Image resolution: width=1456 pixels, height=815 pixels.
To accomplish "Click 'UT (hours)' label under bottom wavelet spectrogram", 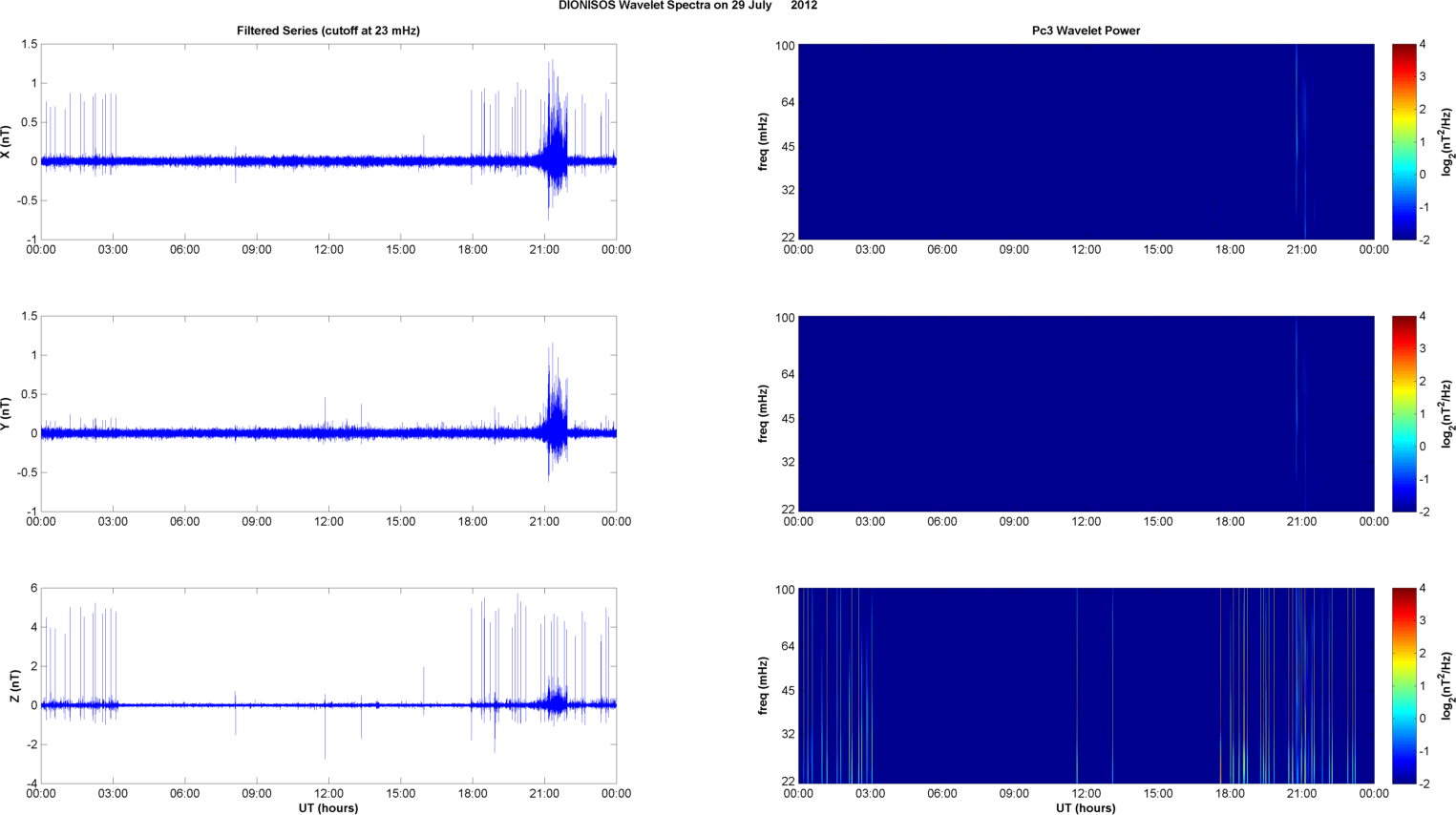I will pos(1086,807).
